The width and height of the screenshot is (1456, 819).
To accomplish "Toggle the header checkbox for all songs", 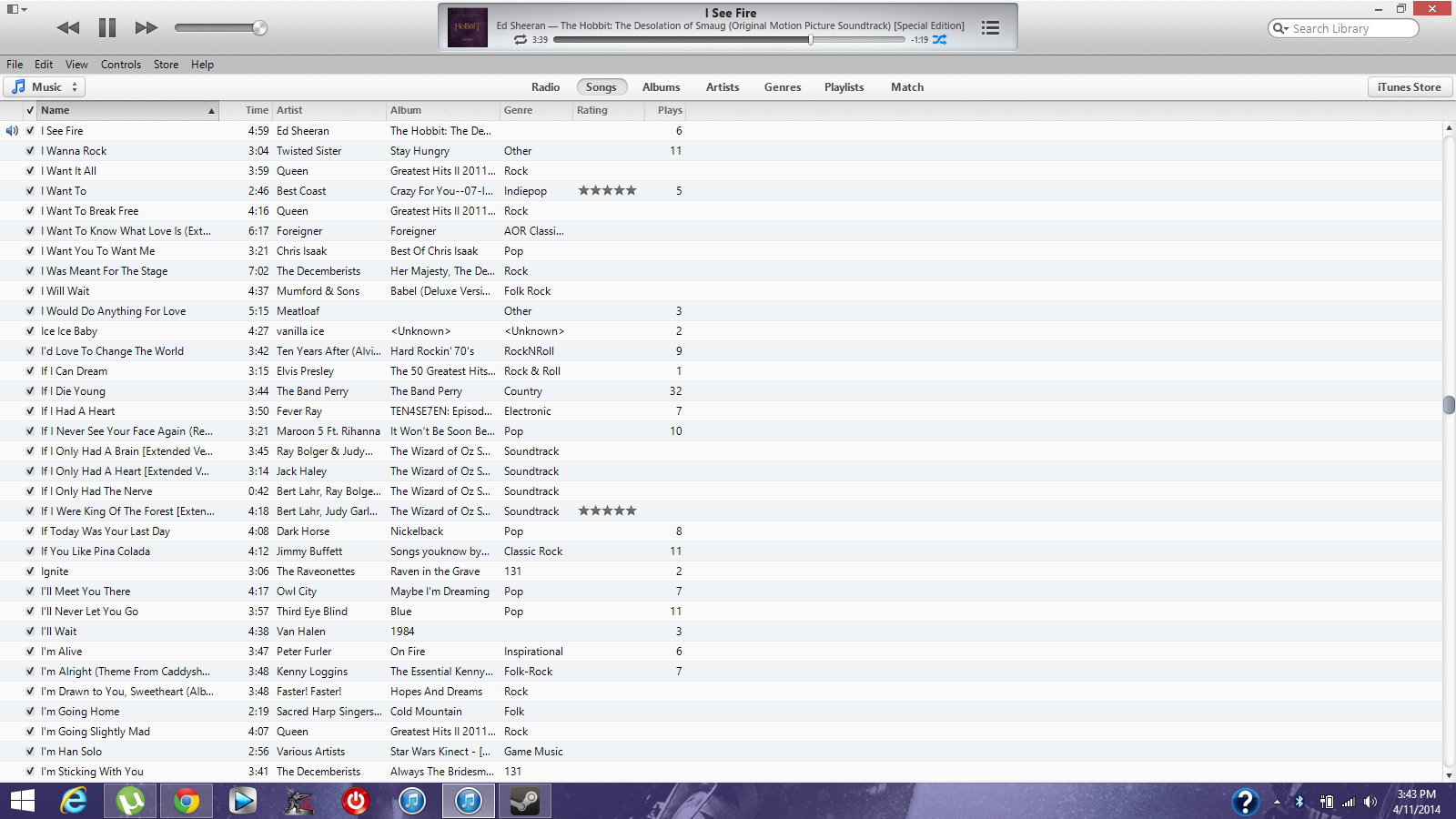I will point(30,110).
